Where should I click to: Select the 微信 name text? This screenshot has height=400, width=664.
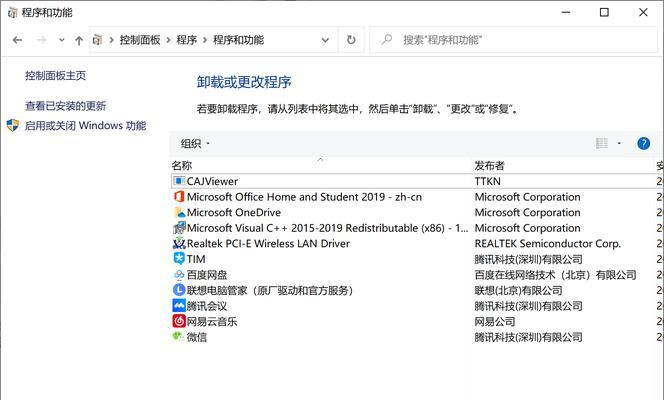click(197, 337)
